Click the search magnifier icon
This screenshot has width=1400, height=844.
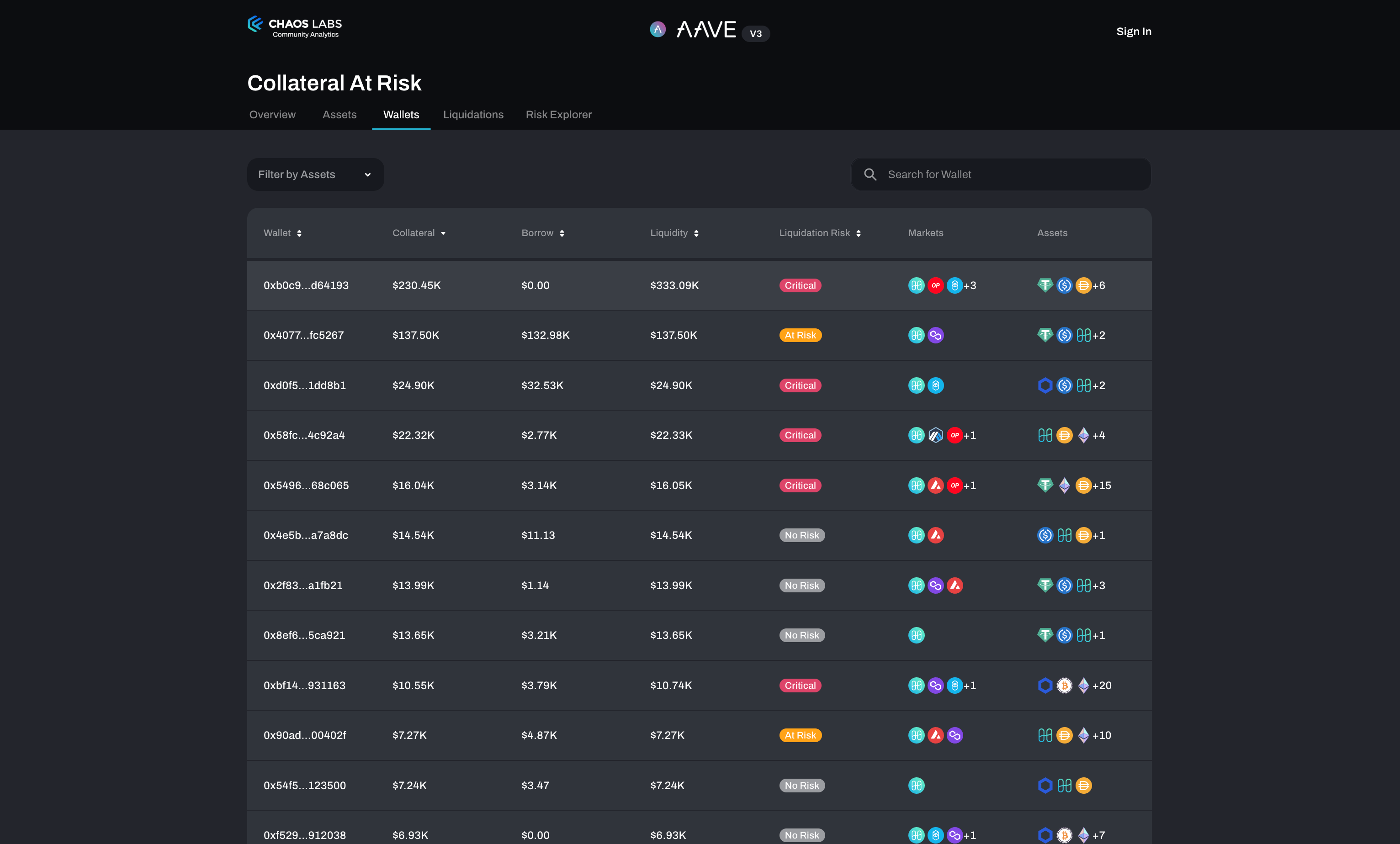870,174
